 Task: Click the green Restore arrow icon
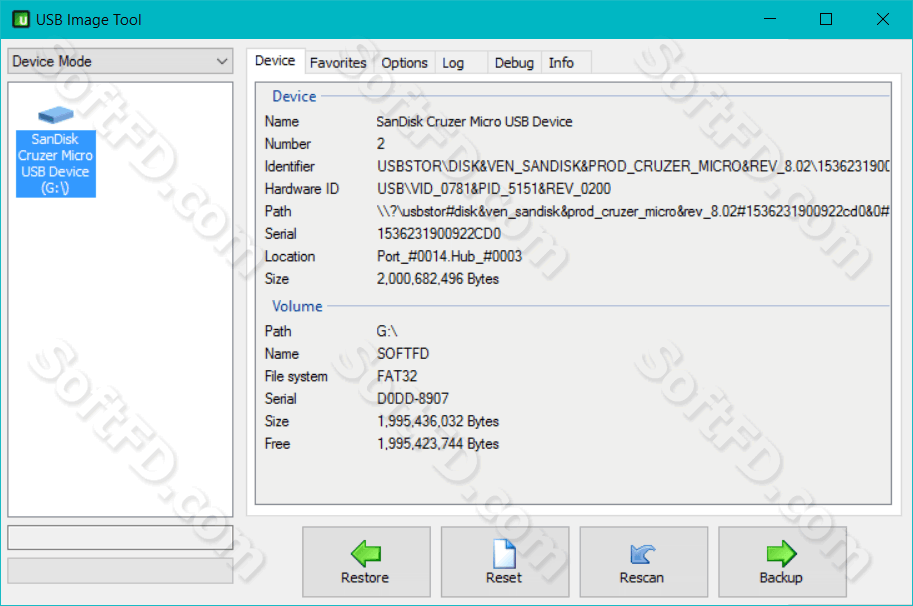click(366, 553)
